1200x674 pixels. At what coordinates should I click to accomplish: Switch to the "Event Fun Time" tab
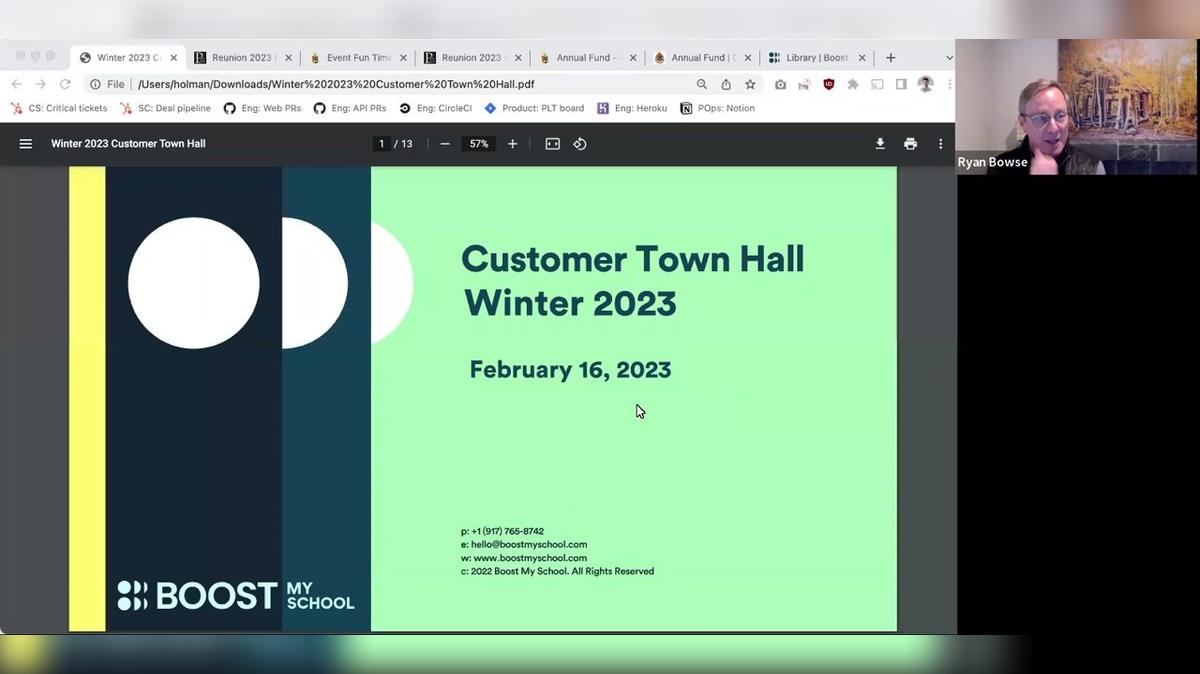pos(355,57)
